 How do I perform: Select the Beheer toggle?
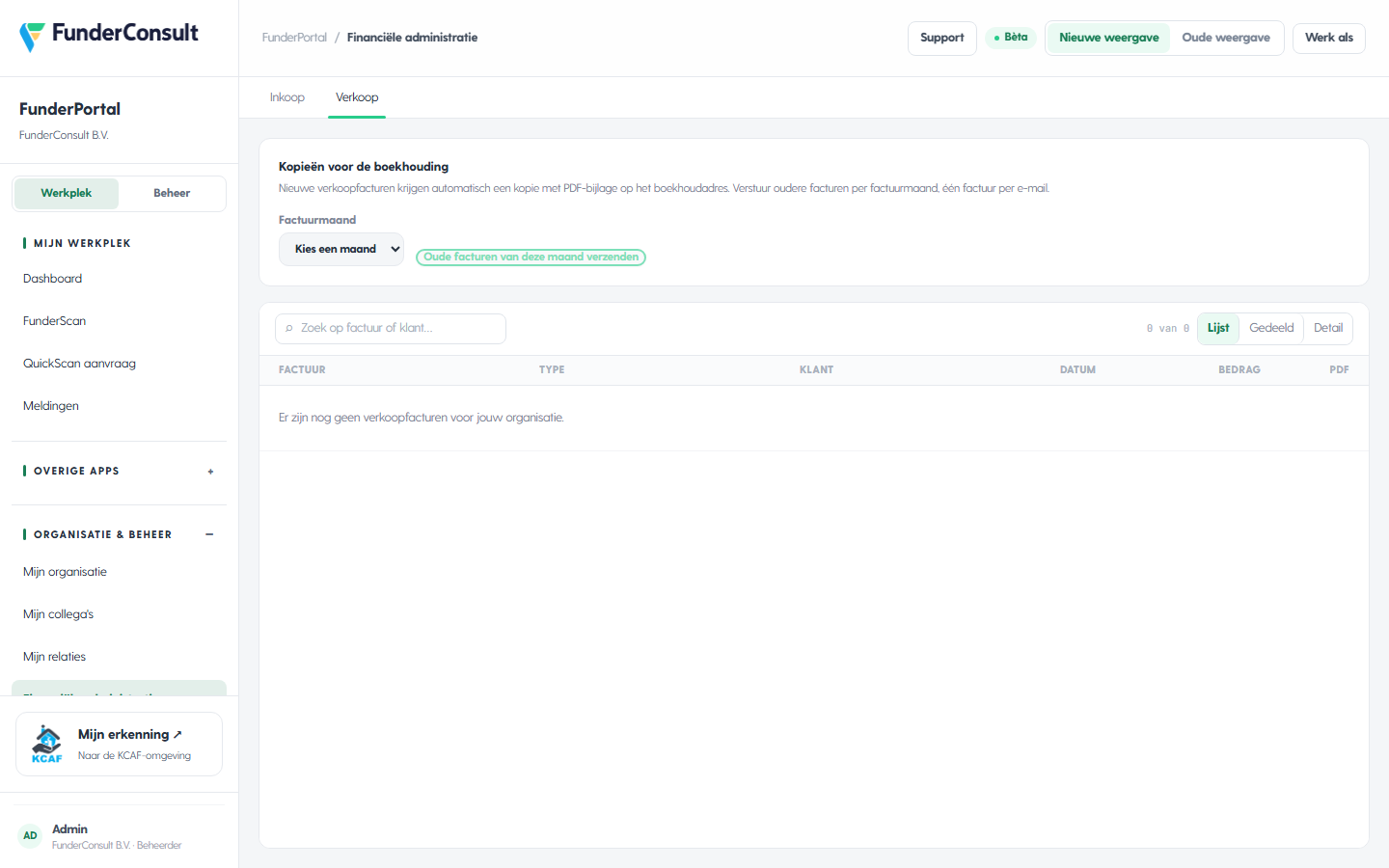172,193
